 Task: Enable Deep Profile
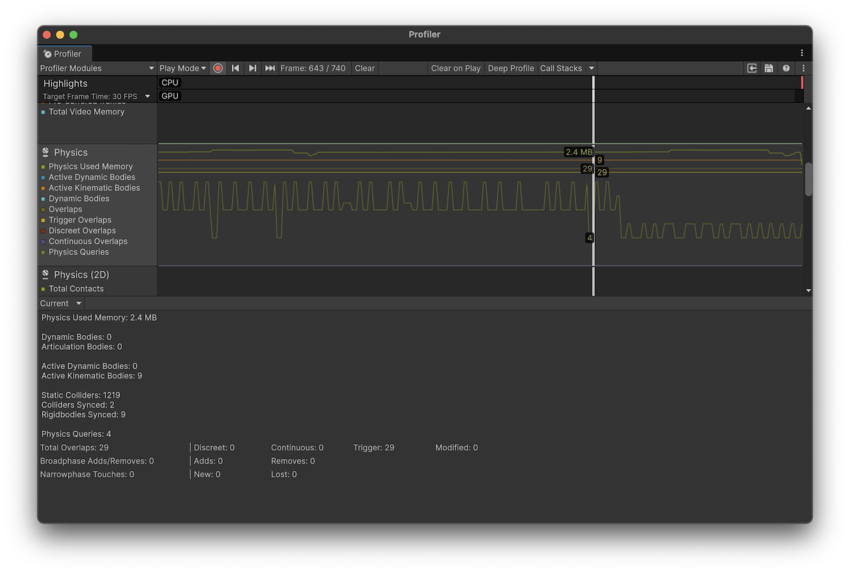point(510,68)
